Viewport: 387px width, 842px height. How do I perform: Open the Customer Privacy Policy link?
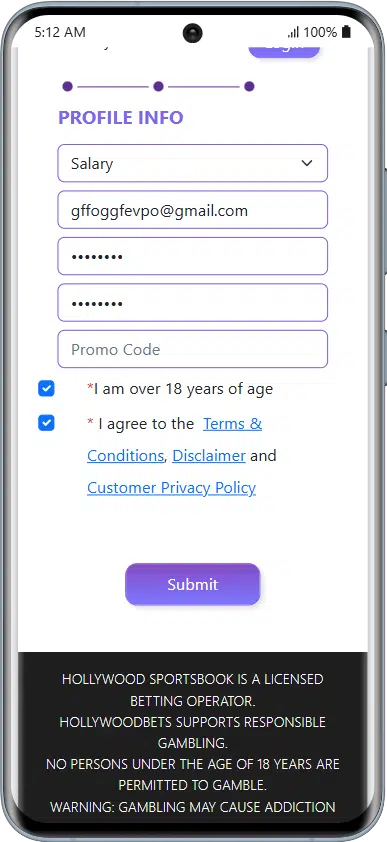pos(171,488)
